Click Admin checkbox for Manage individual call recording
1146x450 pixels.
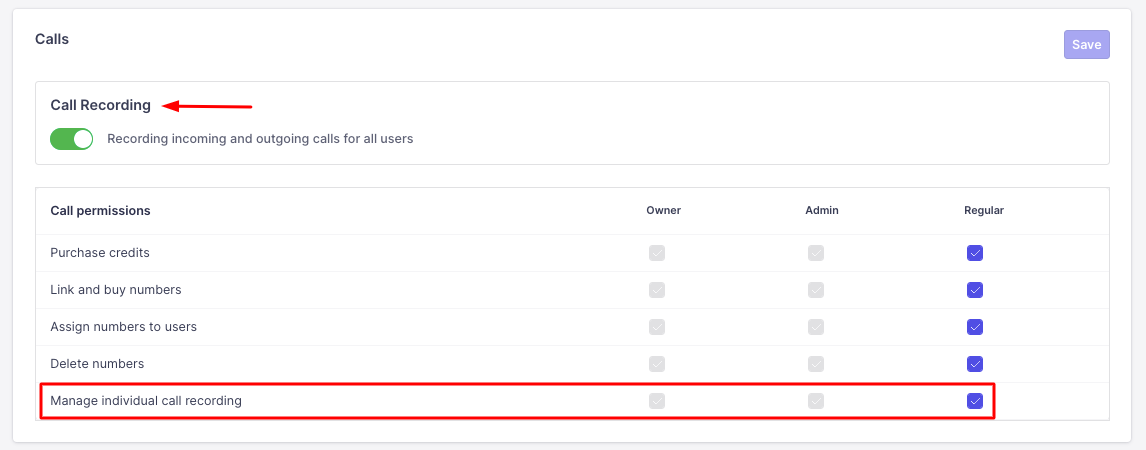pyautogui.click(x=816, y=401)
